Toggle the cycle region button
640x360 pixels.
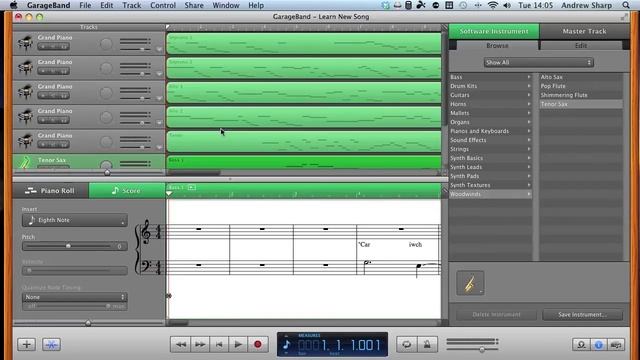(x=407, y=344)
